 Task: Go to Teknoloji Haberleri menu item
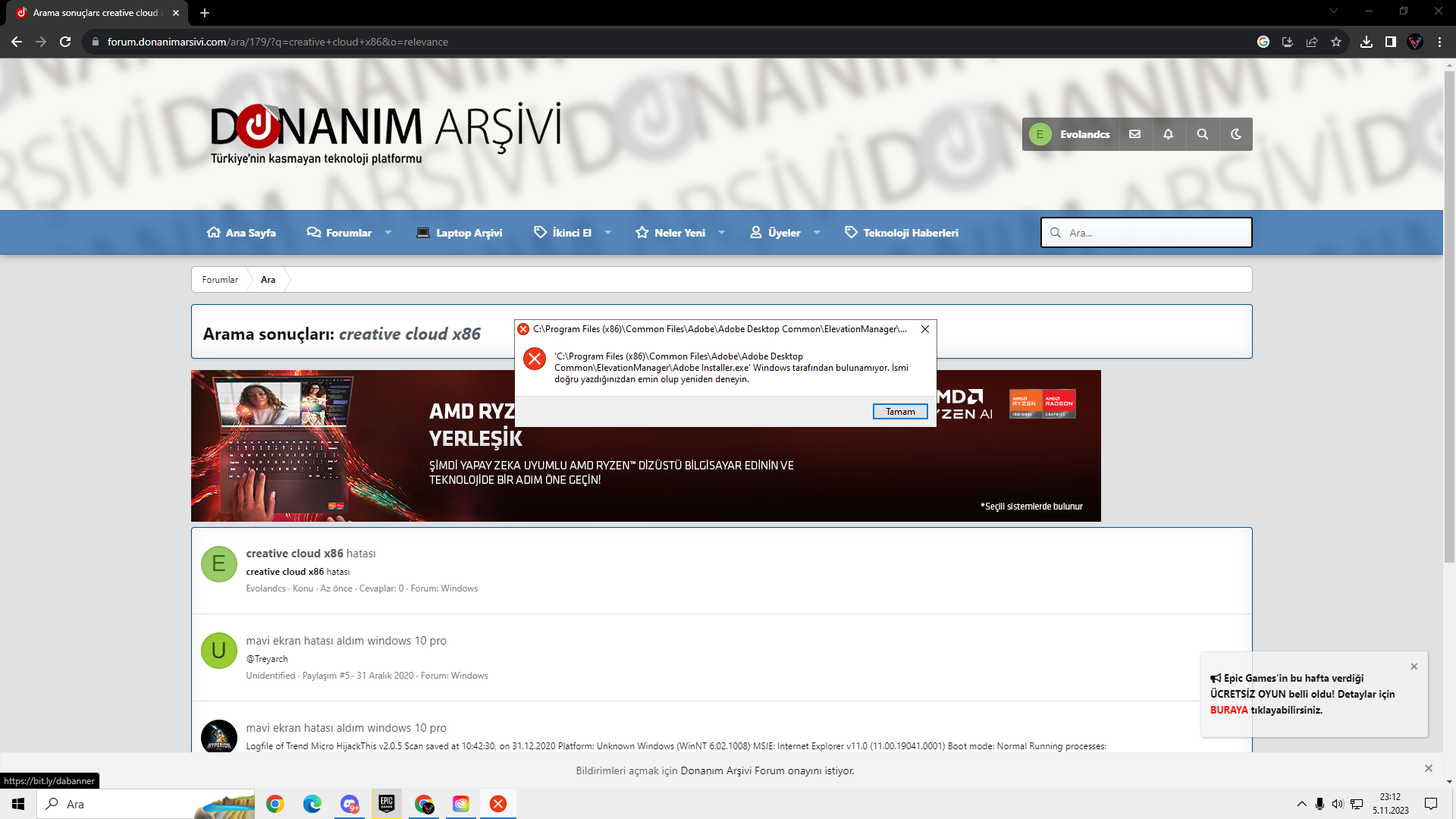[x=902, y=233]
